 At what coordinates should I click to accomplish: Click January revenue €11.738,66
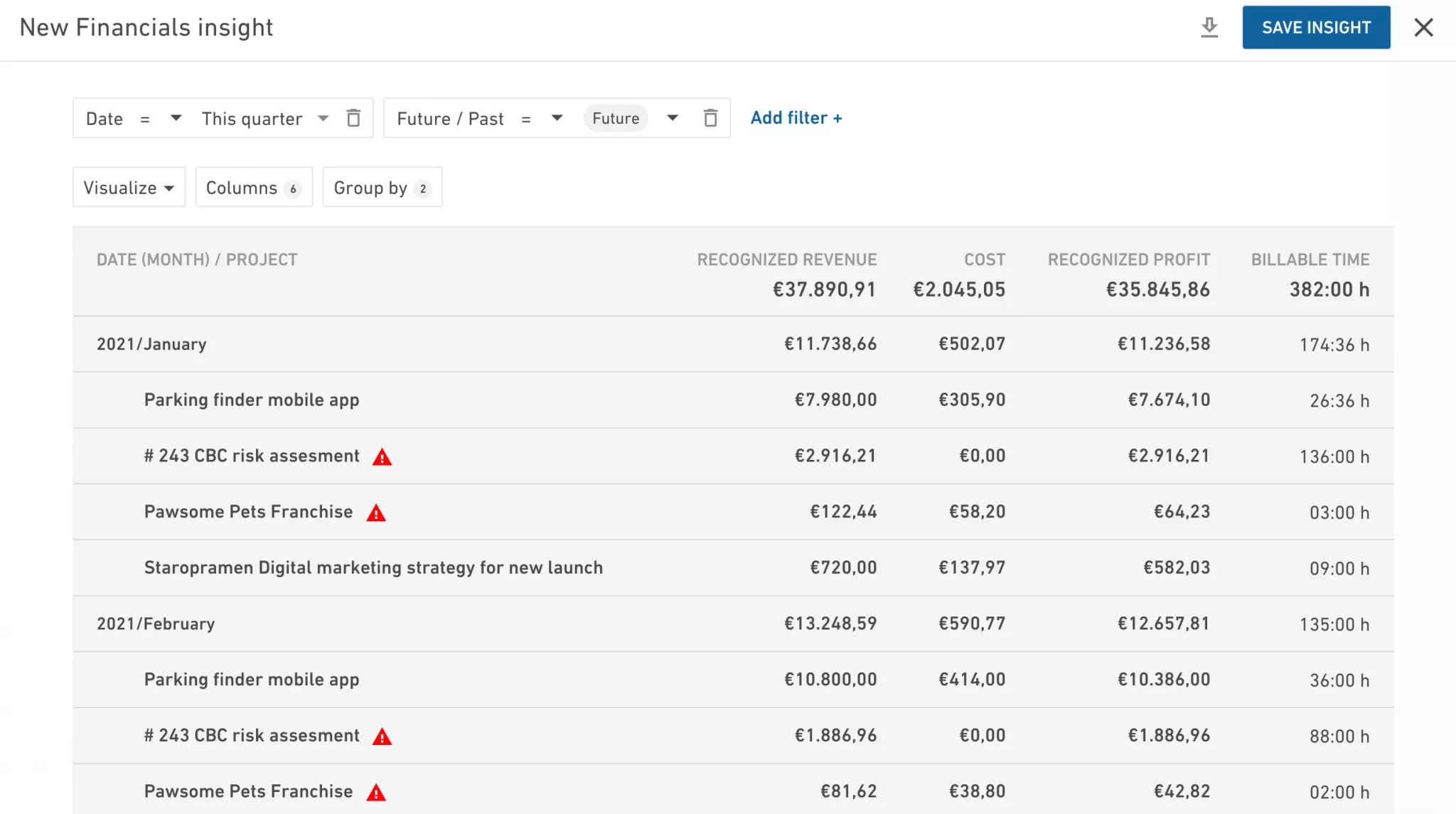[x=830, y=344]
